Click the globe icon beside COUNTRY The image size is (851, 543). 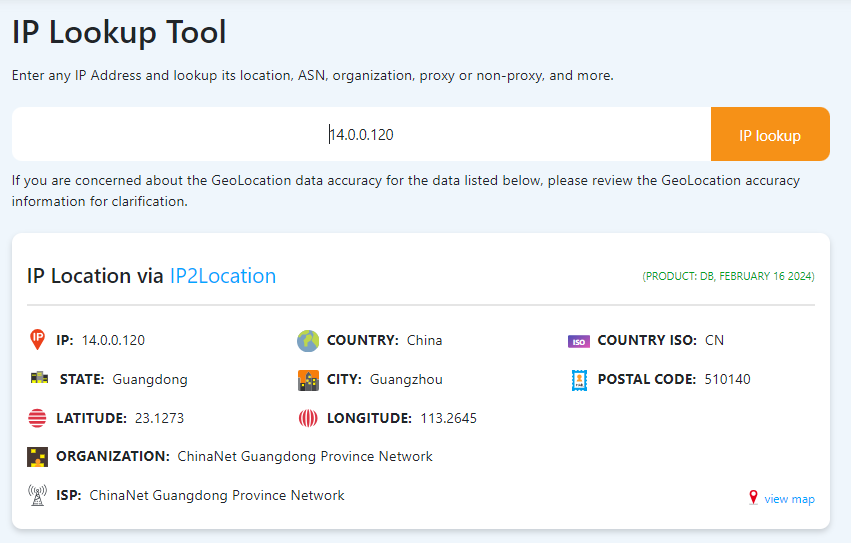coord(308,341)
